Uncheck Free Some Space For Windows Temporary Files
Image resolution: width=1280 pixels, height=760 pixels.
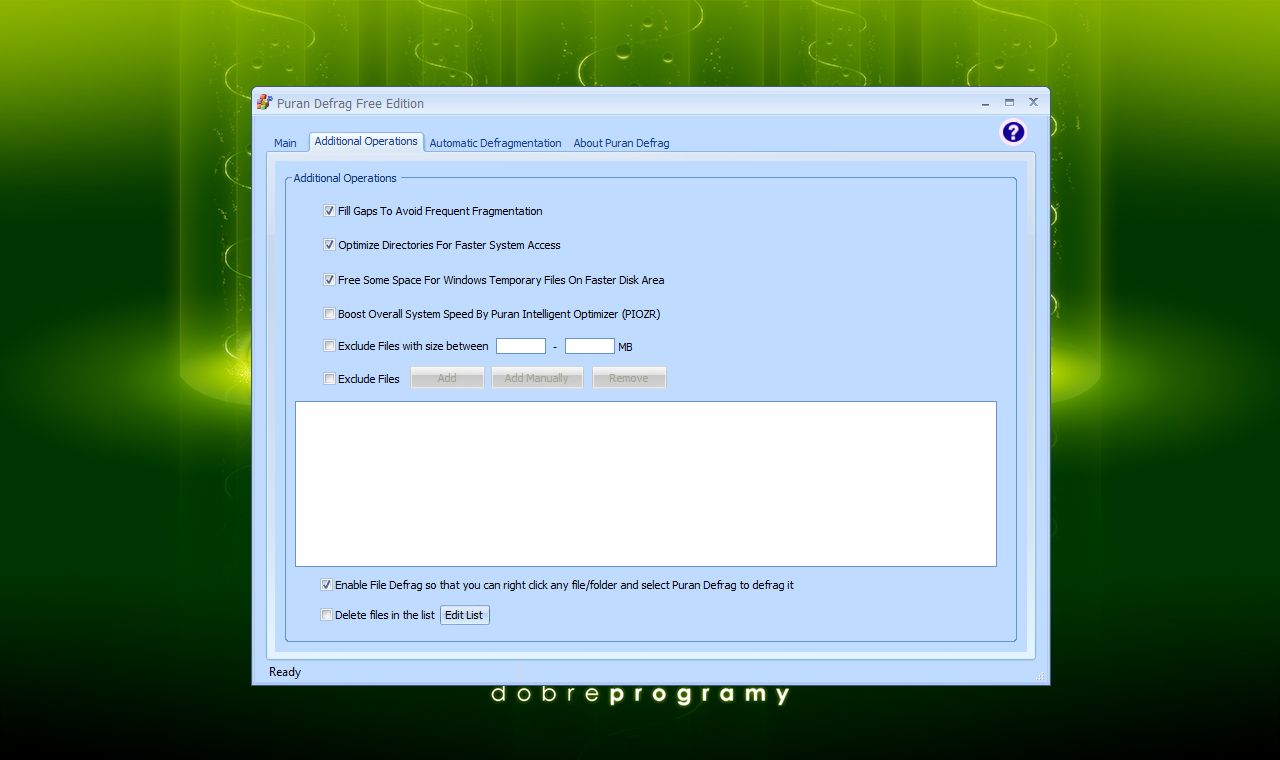click(329, 280)
